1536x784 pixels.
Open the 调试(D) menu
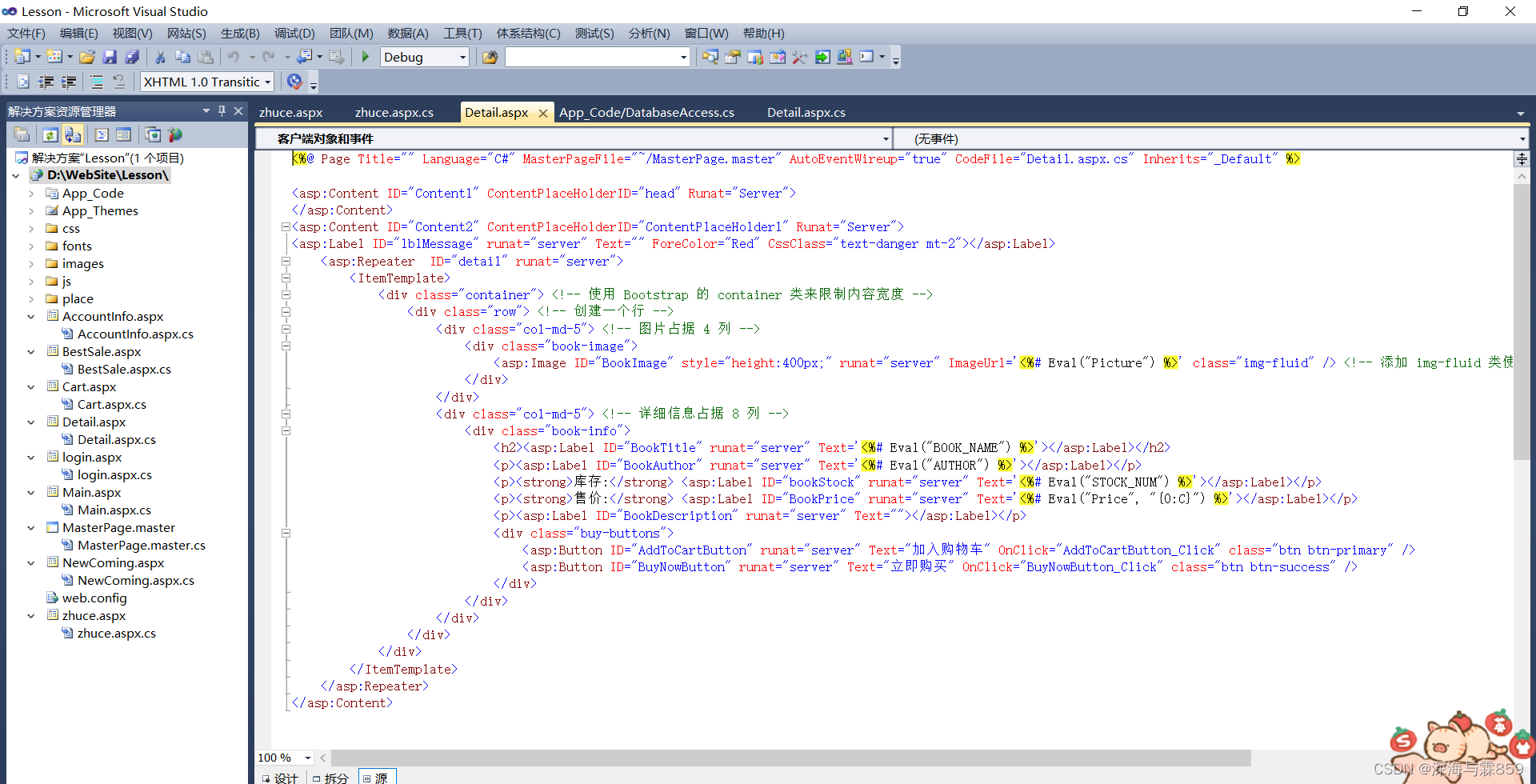pyautogui.click(x=294, y=33)
